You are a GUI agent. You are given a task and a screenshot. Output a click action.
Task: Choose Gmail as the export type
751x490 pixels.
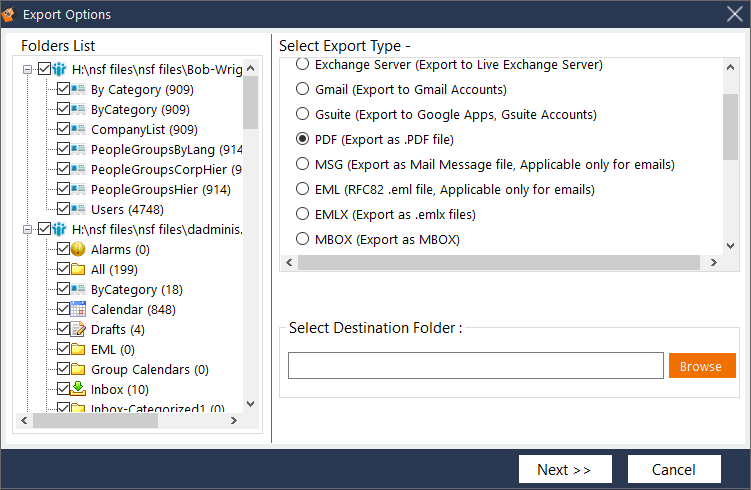click(x=303, y=89)
